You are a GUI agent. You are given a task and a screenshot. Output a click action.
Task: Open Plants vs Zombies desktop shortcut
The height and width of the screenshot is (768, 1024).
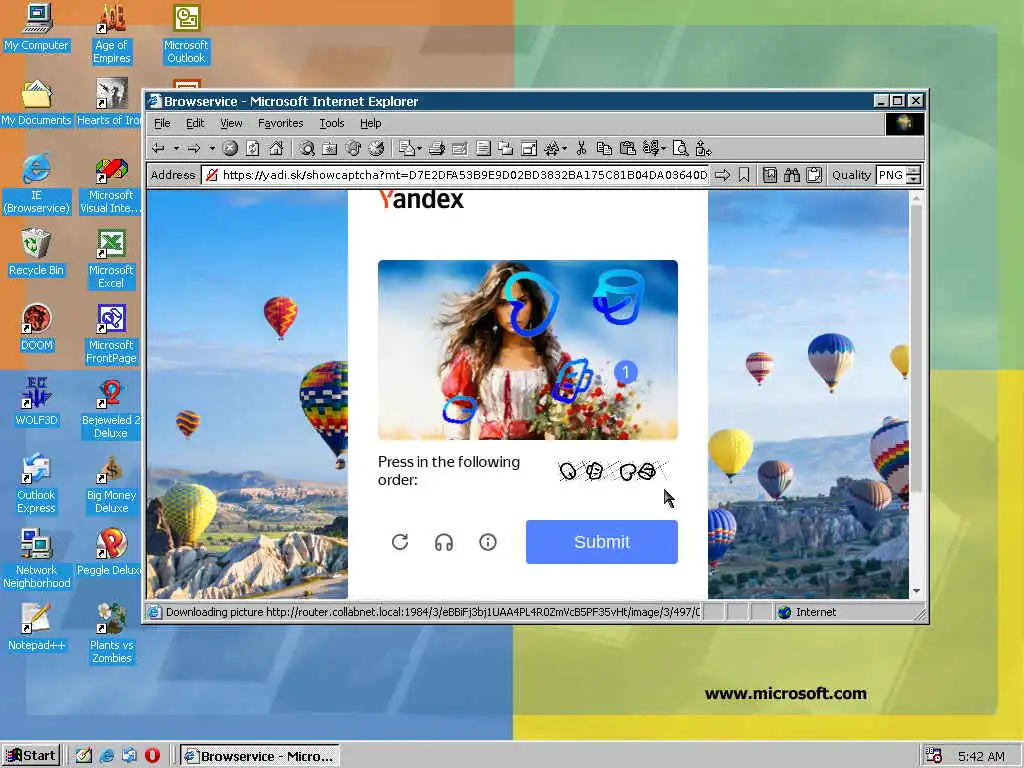(111, 633)
